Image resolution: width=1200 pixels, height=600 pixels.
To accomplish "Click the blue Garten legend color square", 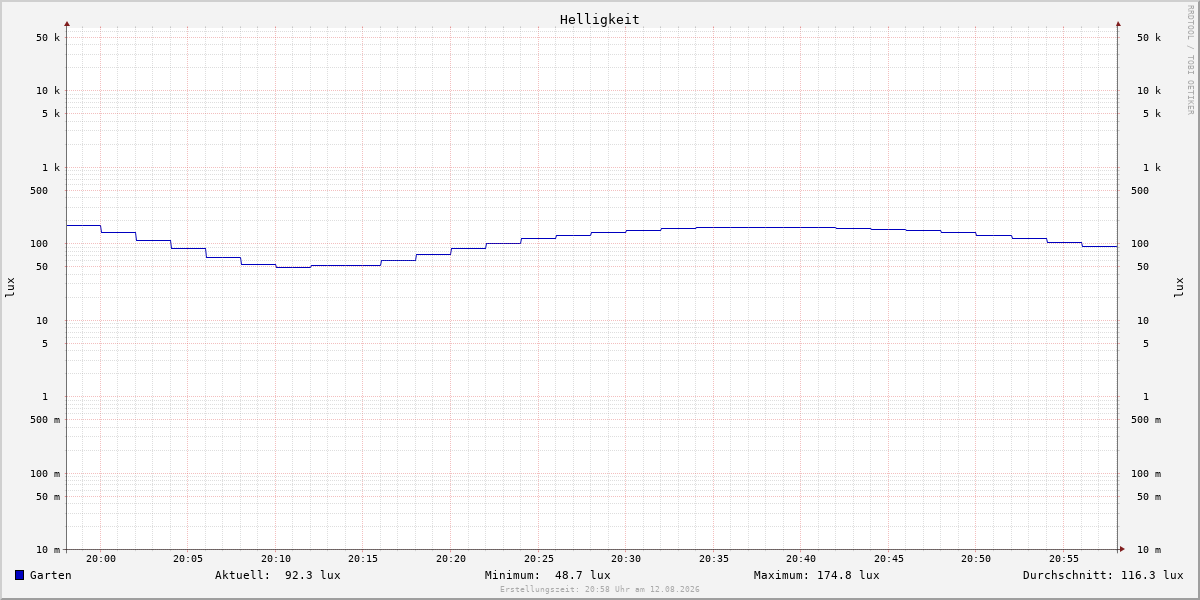I will 19,575.
